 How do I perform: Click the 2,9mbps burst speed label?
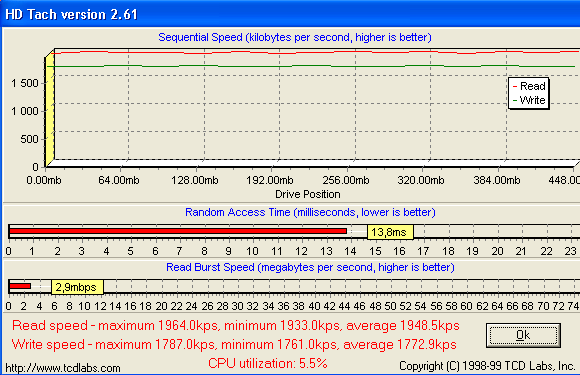(77, 287)
